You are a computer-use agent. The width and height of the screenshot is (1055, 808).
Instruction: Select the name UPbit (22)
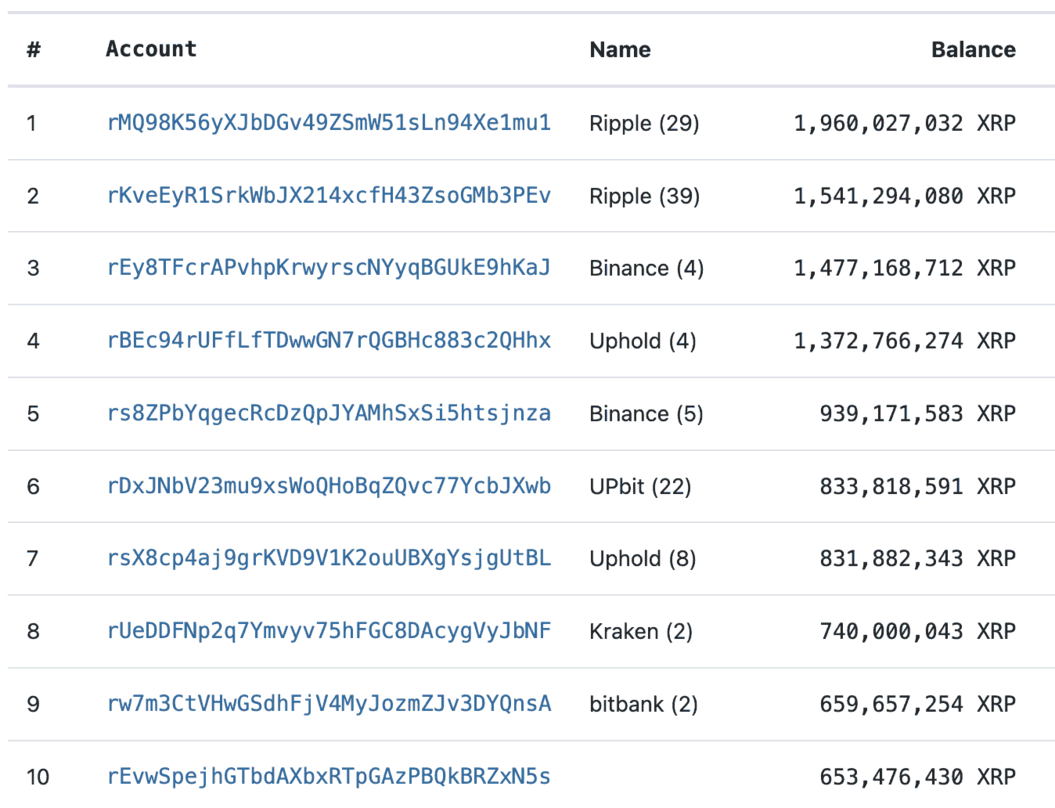[641, 486]
